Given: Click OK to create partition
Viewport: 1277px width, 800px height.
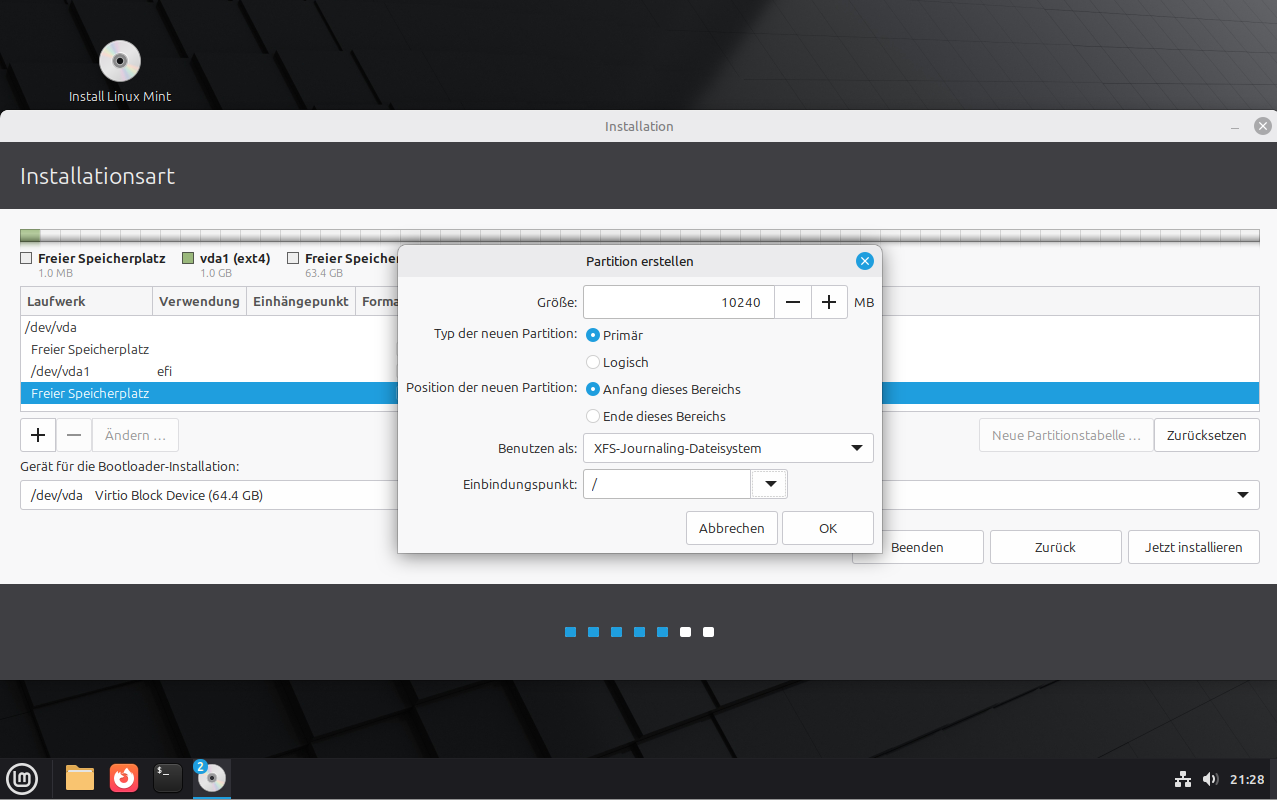Looking at the screenshot, I should click(827, 528).
